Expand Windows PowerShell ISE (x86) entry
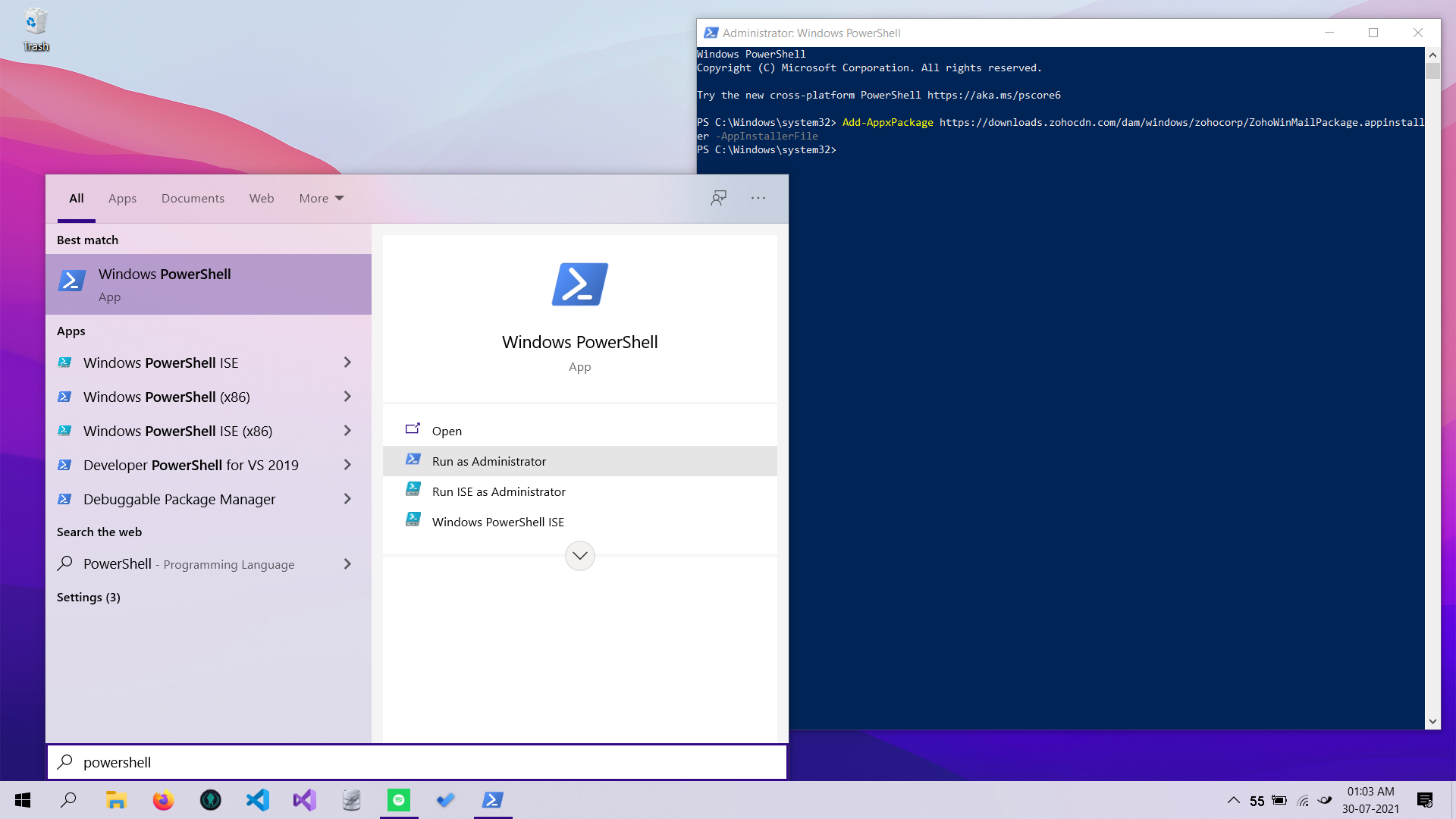The height and width of the screenshot is (819, 1456). (x=348, y=430)
